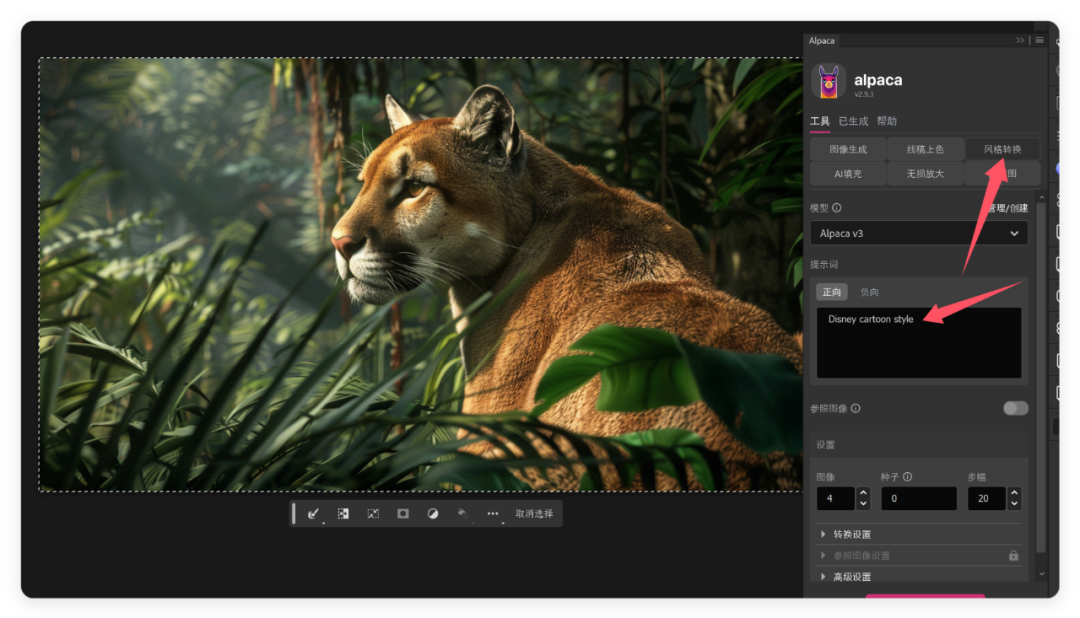The image size is (1080, 618).
Task: Open the three-dot more options icon
Action: 492,513
